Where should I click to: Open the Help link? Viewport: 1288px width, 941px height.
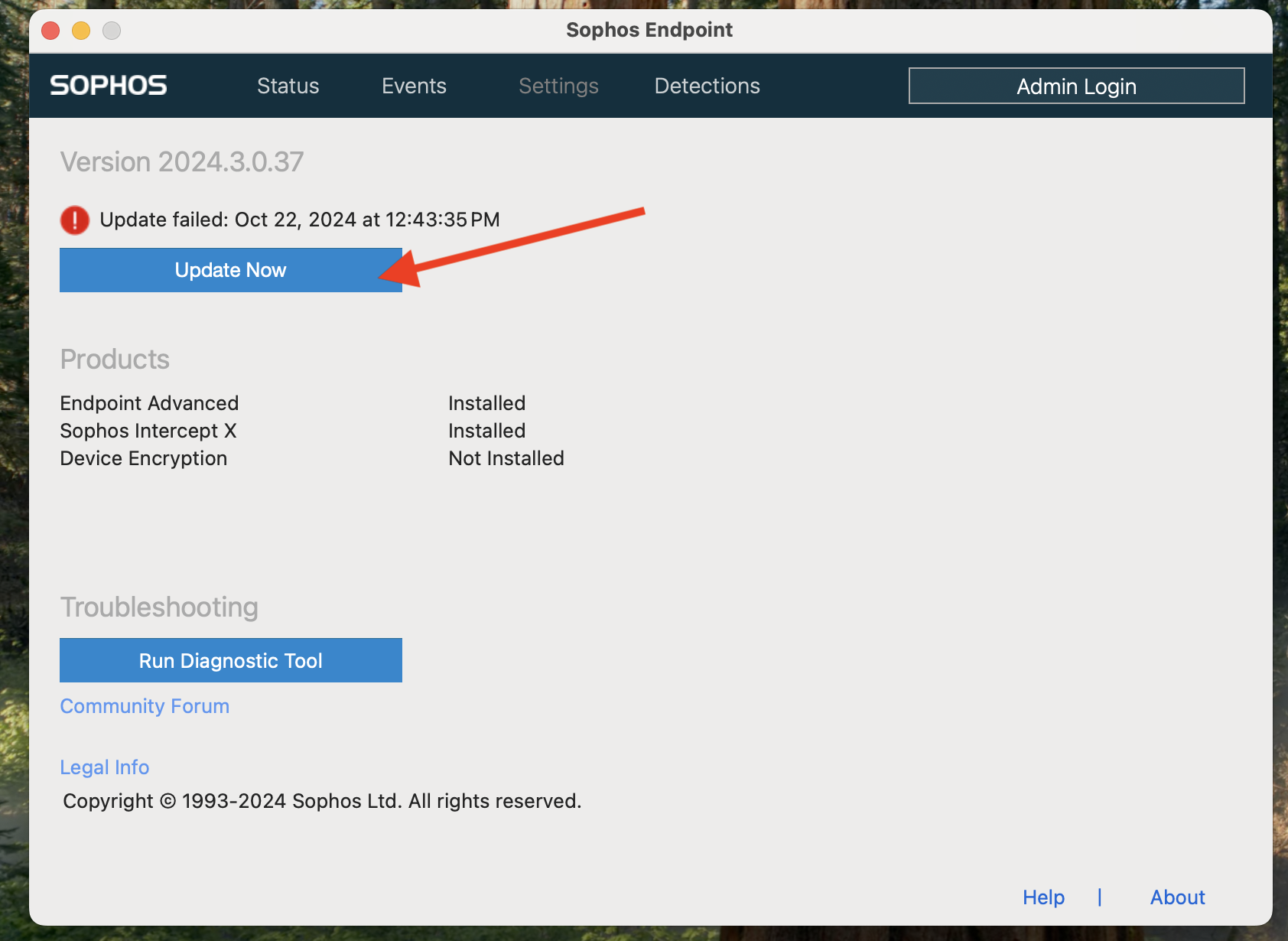point(1043,897)
